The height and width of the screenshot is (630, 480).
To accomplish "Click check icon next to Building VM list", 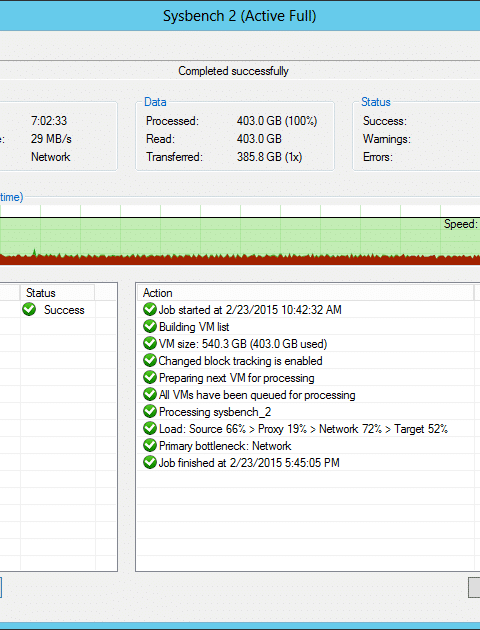I will [x=150, y=326].
